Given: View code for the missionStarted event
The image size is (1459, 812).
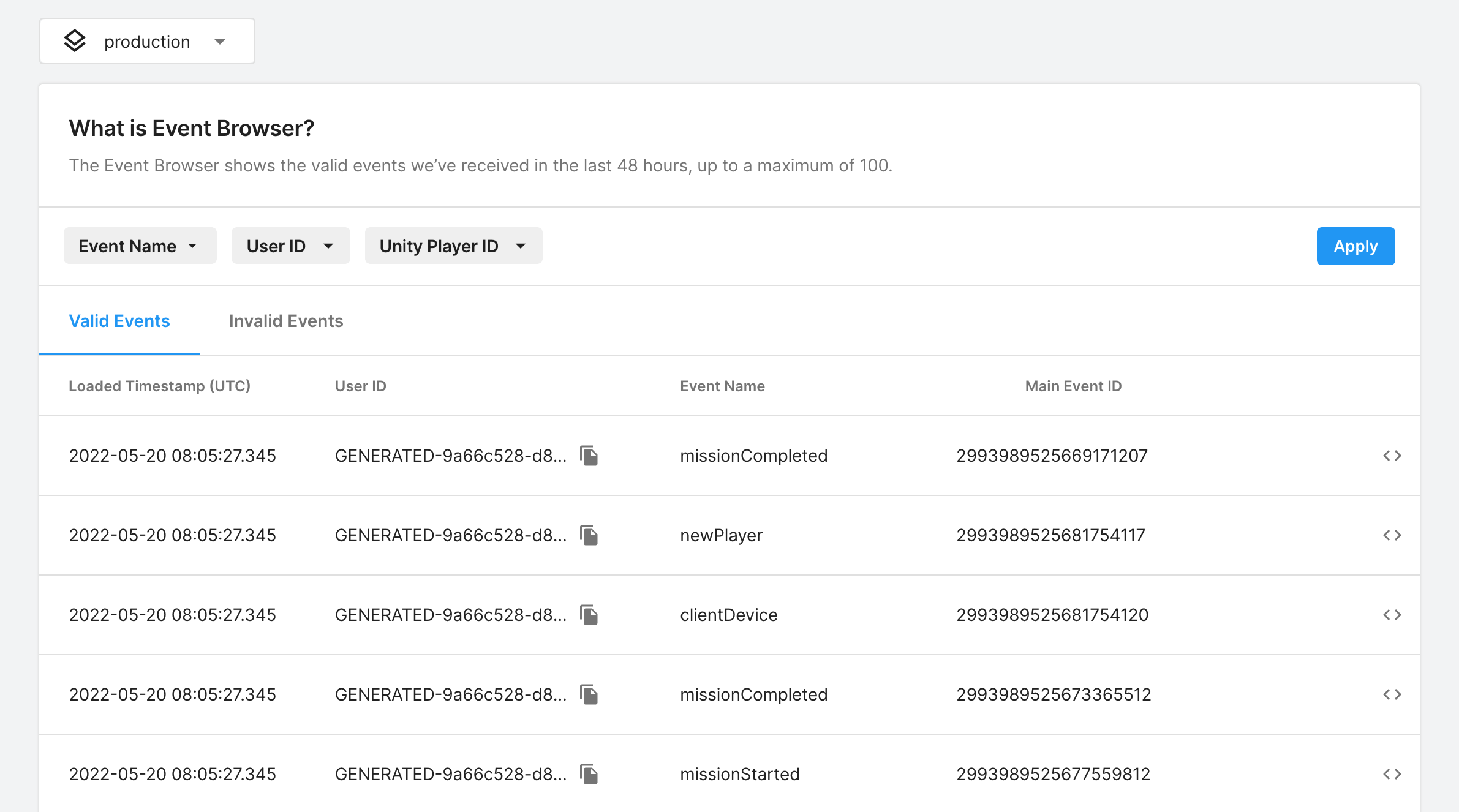Looking at the screenshot, I should [1392, 774].
